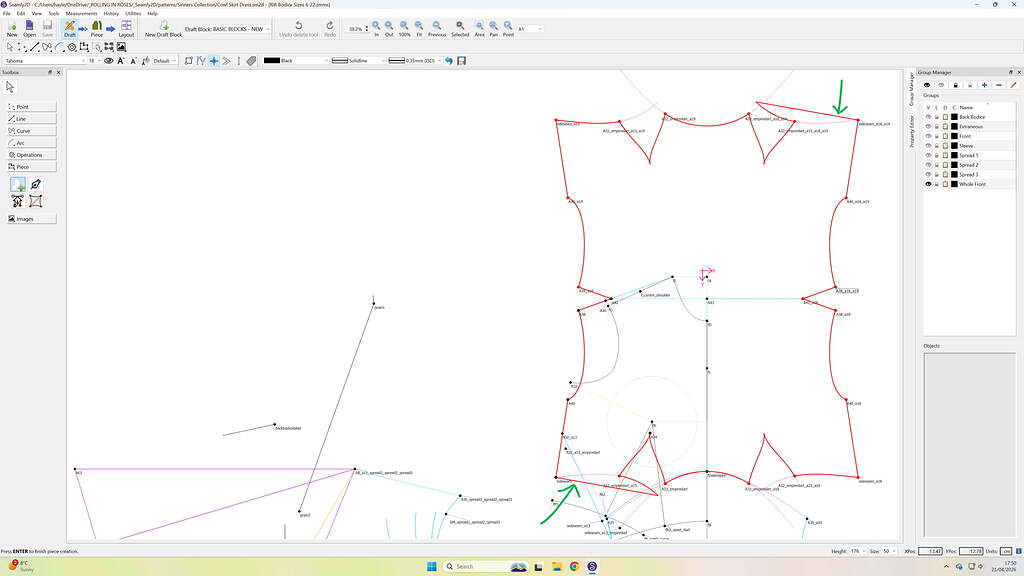Toggle visibility of Back Bodice group
This screenshot has width=1024, height=576.
tap(928, 117)
